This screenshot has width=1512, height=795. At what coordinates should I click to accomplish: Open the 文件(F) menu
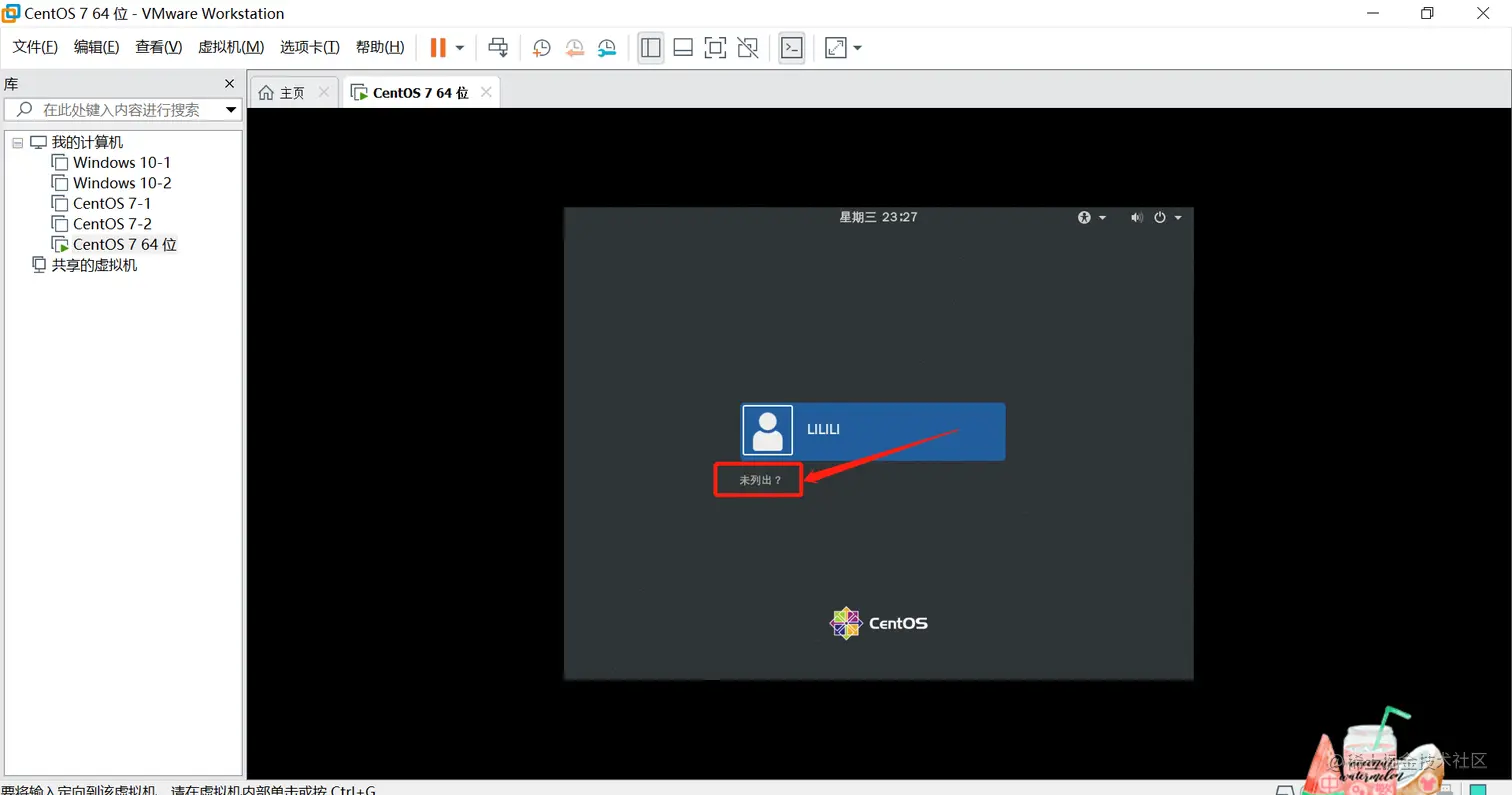click(35, 47)
